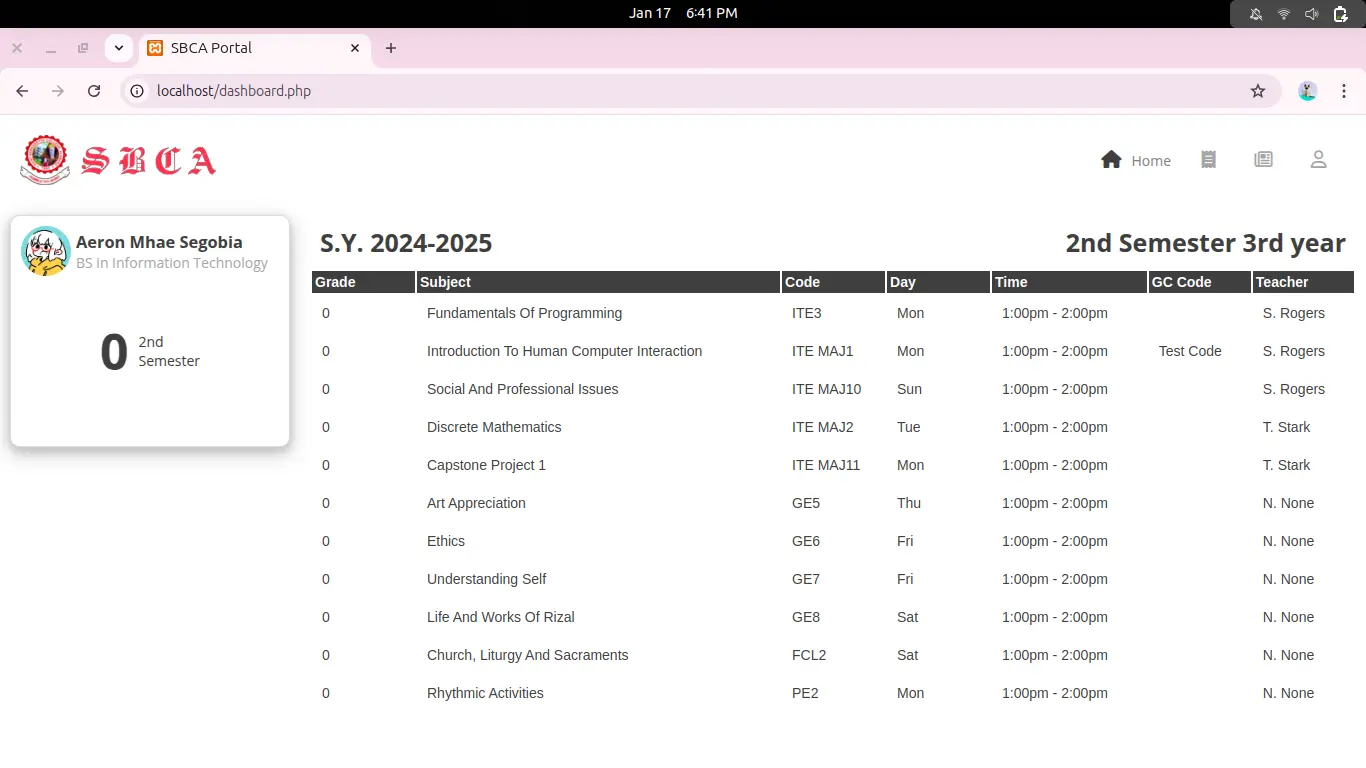This screenshot has width=1366, height=768.
Task: Open the user profile icon in navbar
Action: [1318, 160]
